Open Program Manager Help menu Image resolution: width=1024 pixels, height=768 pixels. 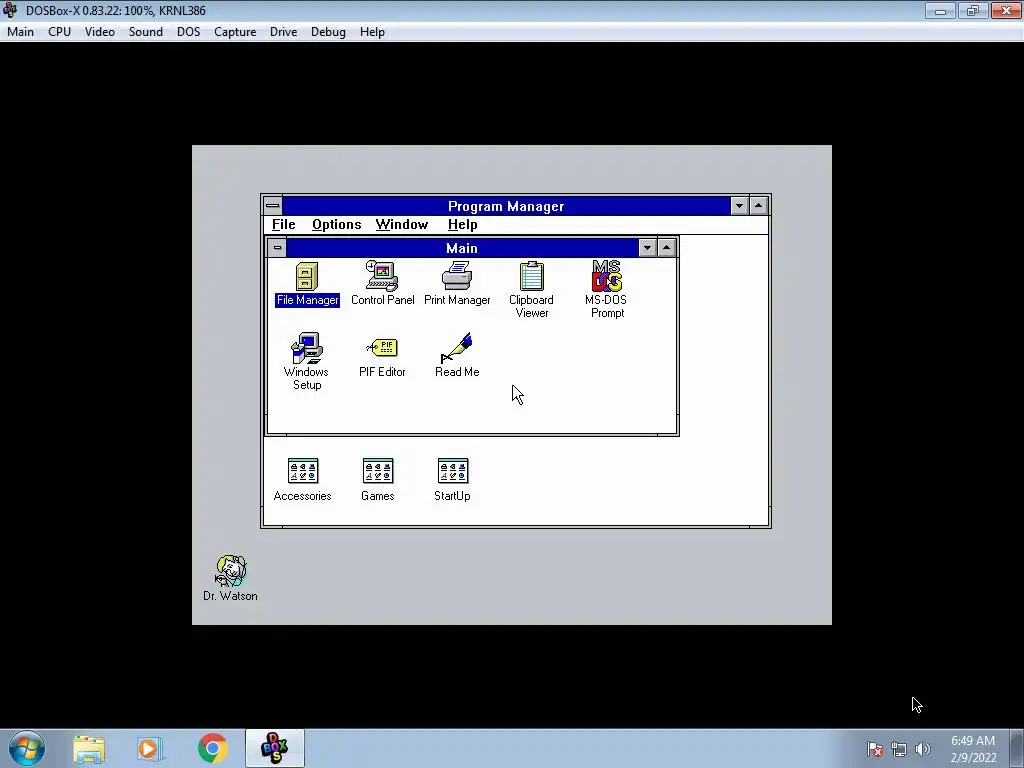(x=462, y=225)
